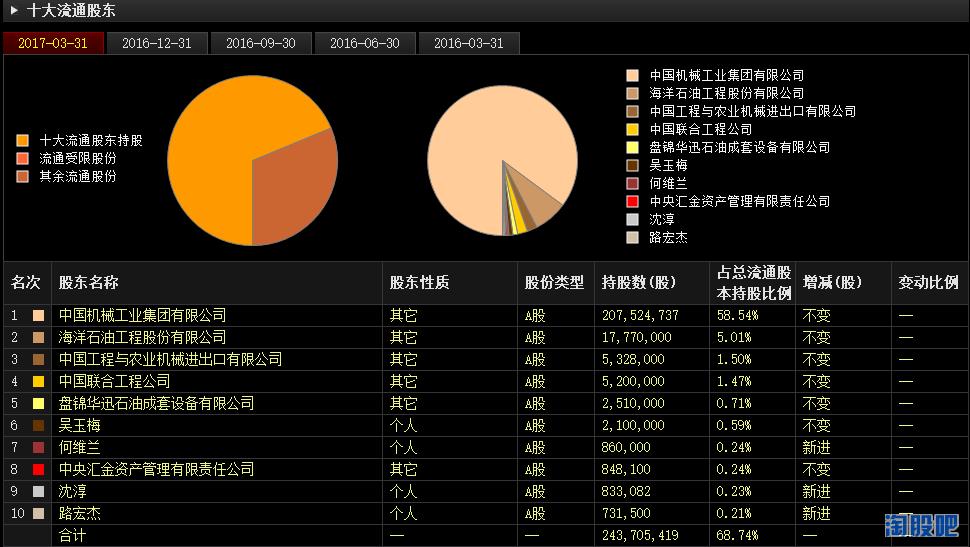Click the 名次 column header
This screenshot has width=970, height=547.
pos(26,283)
